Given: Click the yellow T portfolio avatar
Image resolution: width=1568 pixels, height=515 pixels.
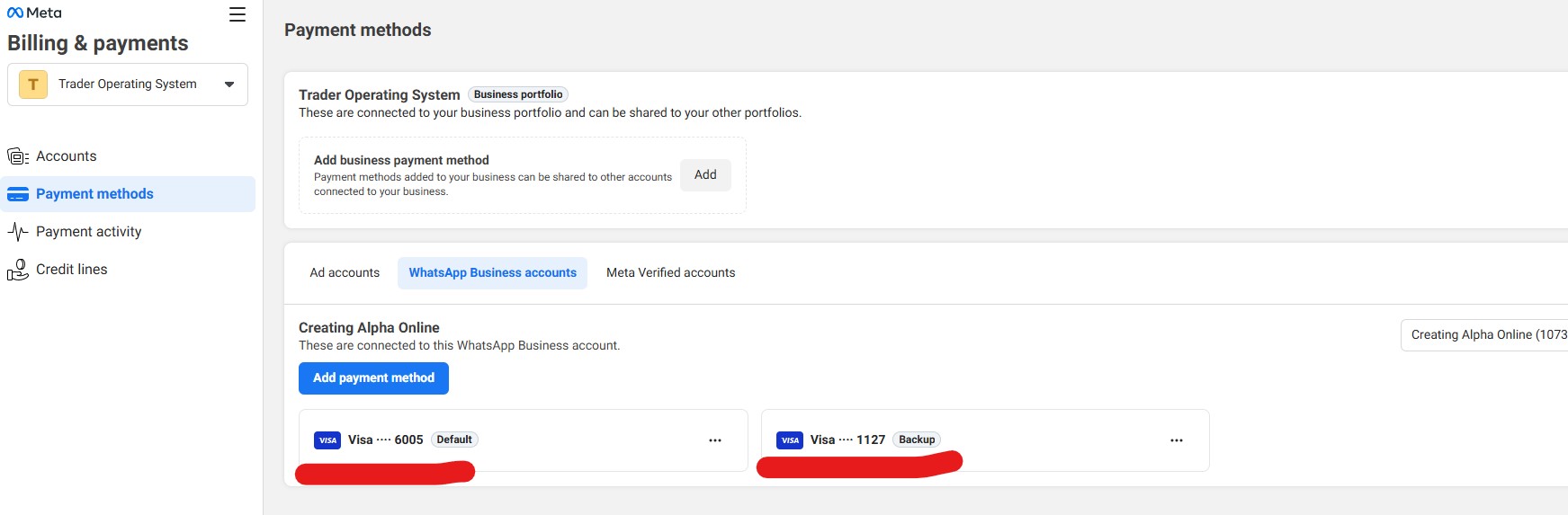Looking at the screenshot, I should coord(33,84).
